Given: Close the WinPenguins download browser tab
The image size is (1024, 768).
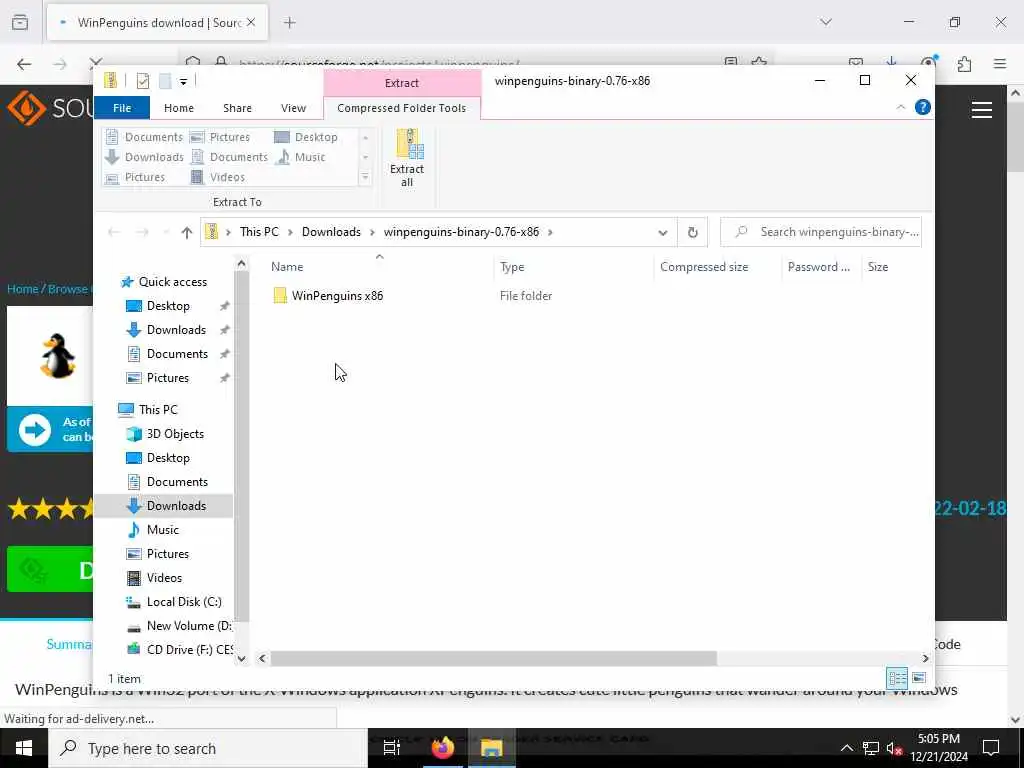Looking at the screenshot, I should pos(251,23).
